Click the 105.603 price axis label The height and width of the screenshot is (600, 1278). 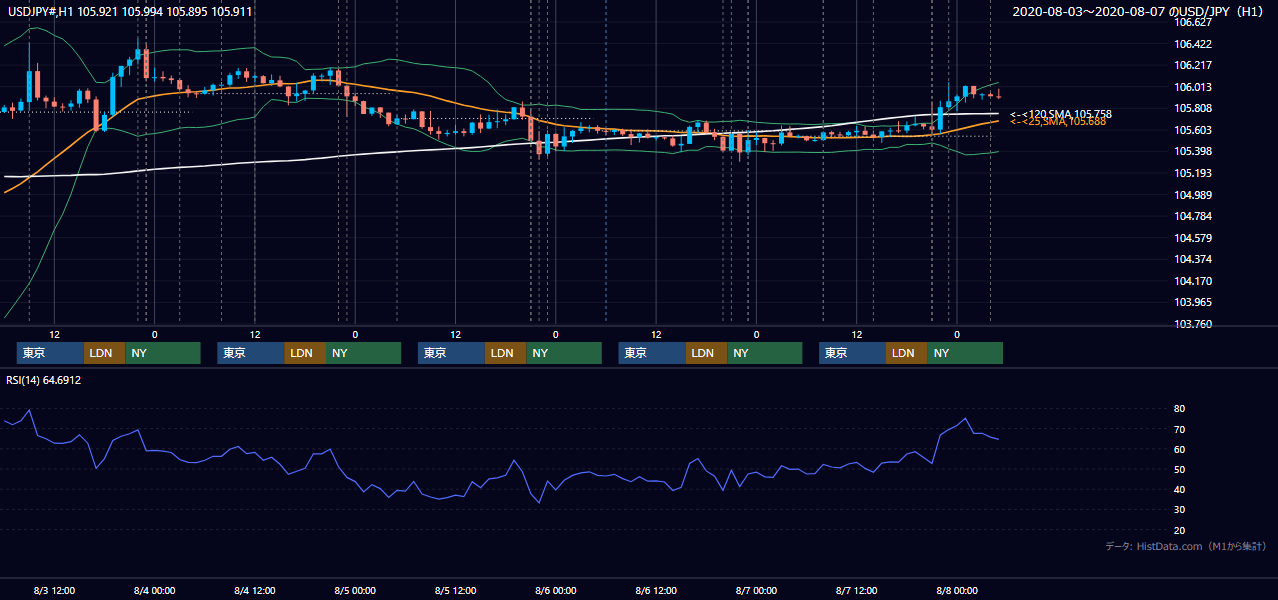click(1194, 130)
